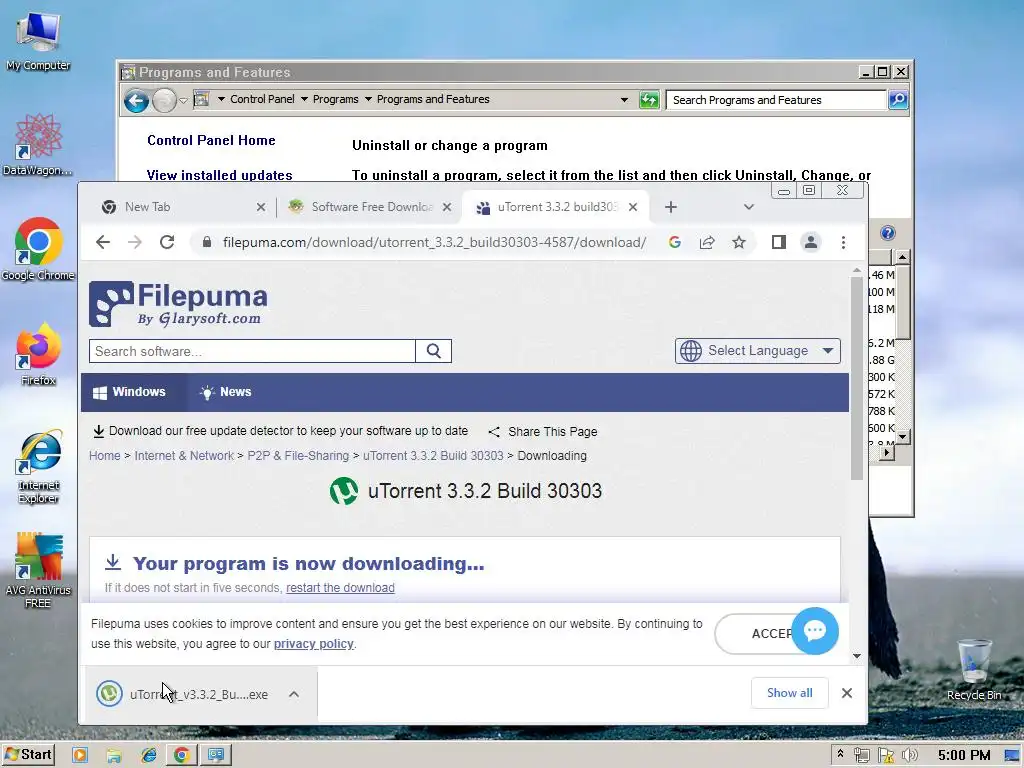The image size is (1024, 768).
Task: Show hidden tray icons arrow
Action: click(840, 754)
